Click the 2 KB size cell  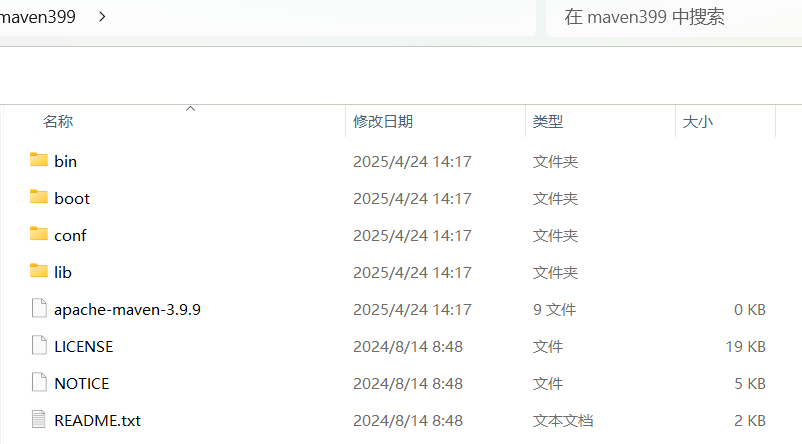[750, 420]
